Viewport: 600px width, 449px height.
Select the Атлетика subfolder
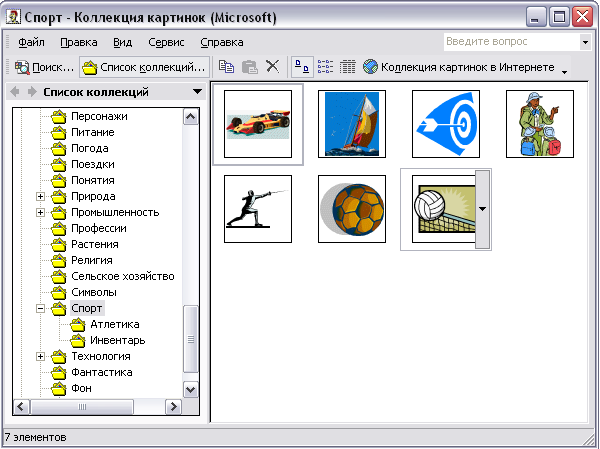click(115, 325)
